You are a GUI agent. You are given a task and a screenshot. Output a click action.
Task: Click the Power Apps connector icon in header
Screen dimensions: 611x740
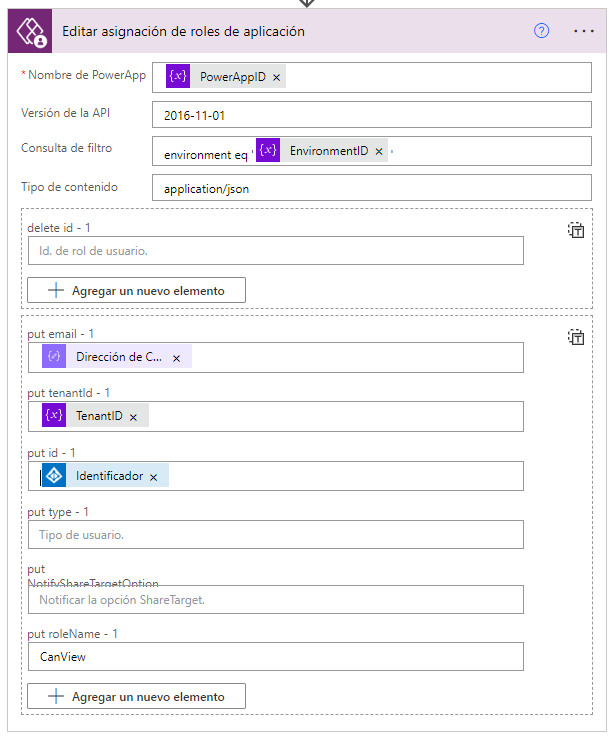tap(30, 31)
